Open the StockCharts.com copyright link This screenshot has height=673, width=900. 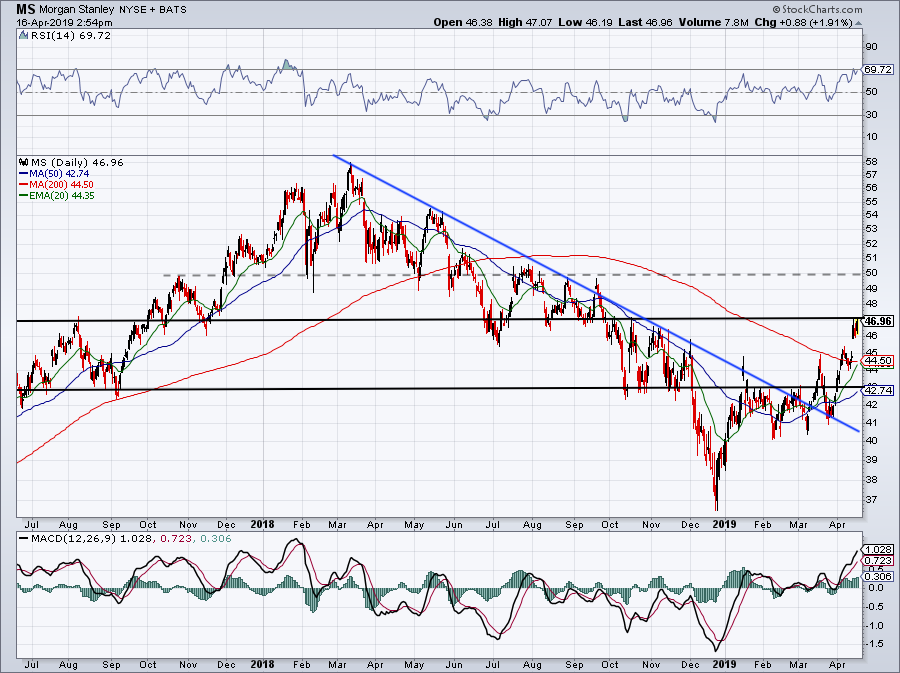(x=817, y=9)
